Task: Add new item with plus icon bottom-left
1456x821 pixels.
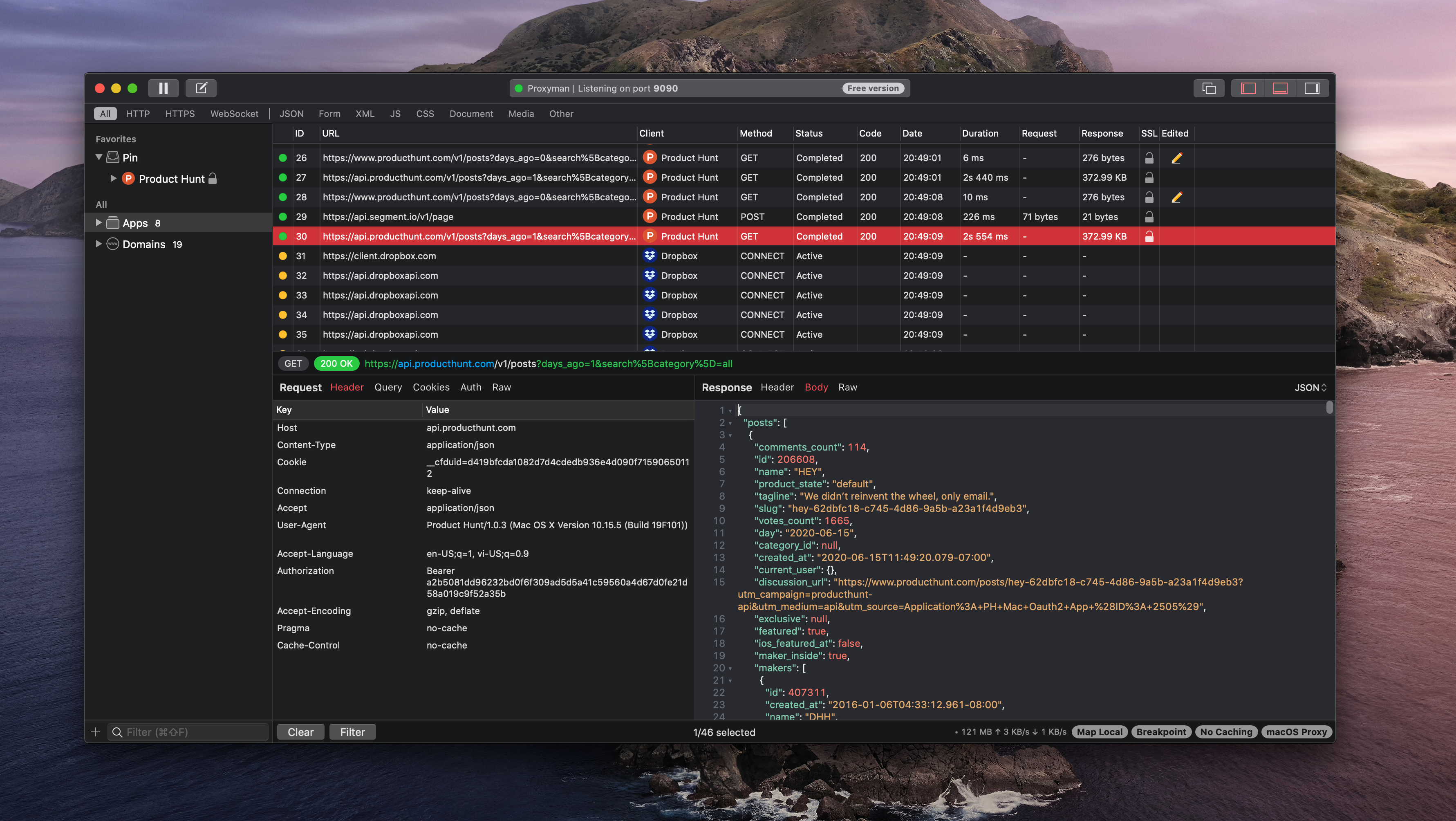Action: click(x=96, y=732)
